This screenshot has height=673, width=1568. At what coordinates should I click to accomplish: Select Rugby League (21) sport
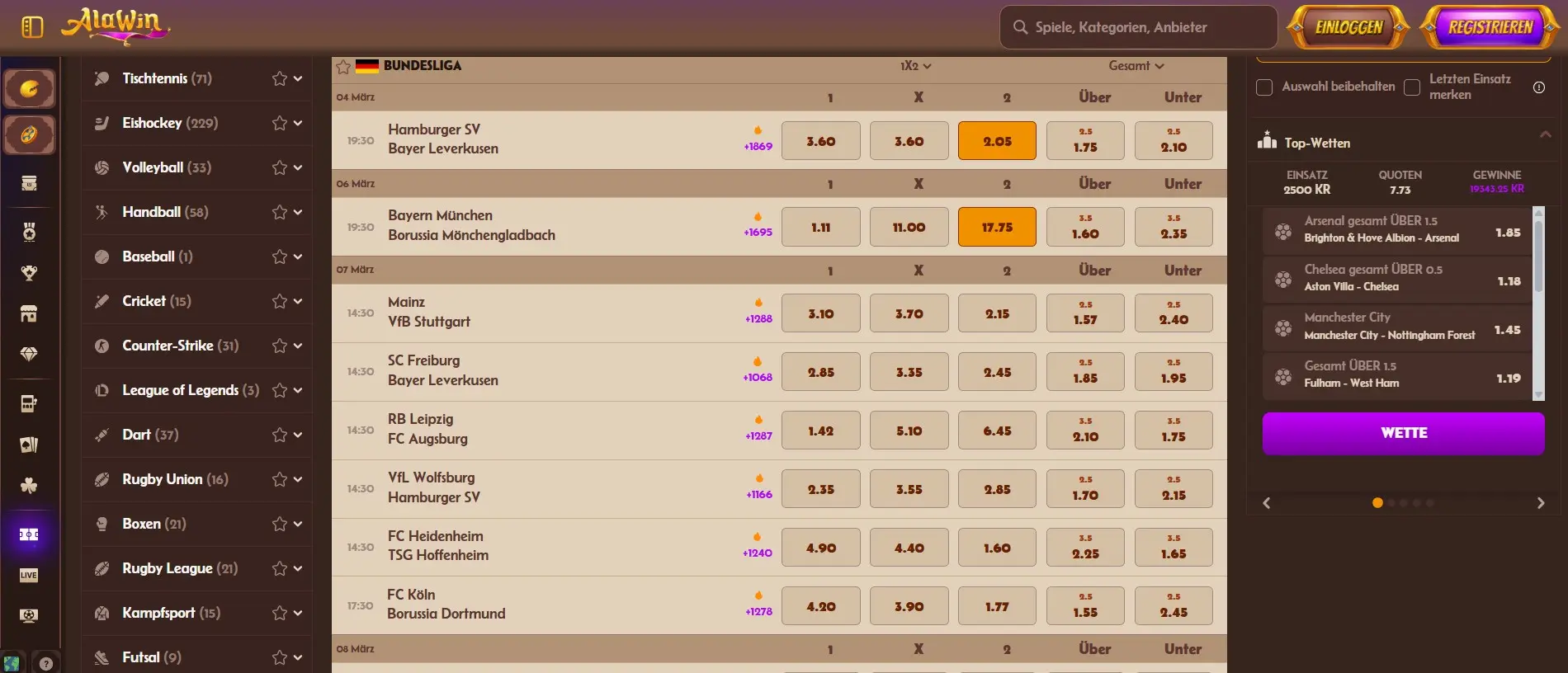pyautogui.click(x=180, y=568)
